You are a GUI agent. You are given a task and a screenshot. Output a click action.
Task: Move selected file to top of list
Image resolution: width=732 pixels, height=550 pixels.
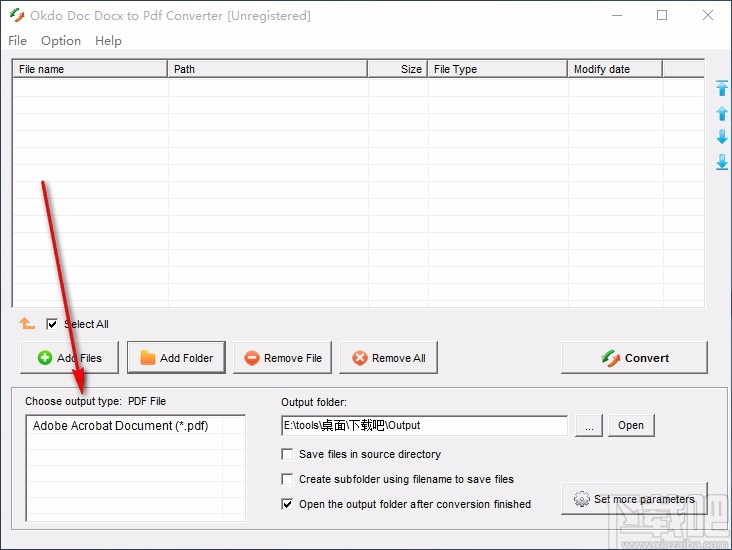[x=722, y=88]
